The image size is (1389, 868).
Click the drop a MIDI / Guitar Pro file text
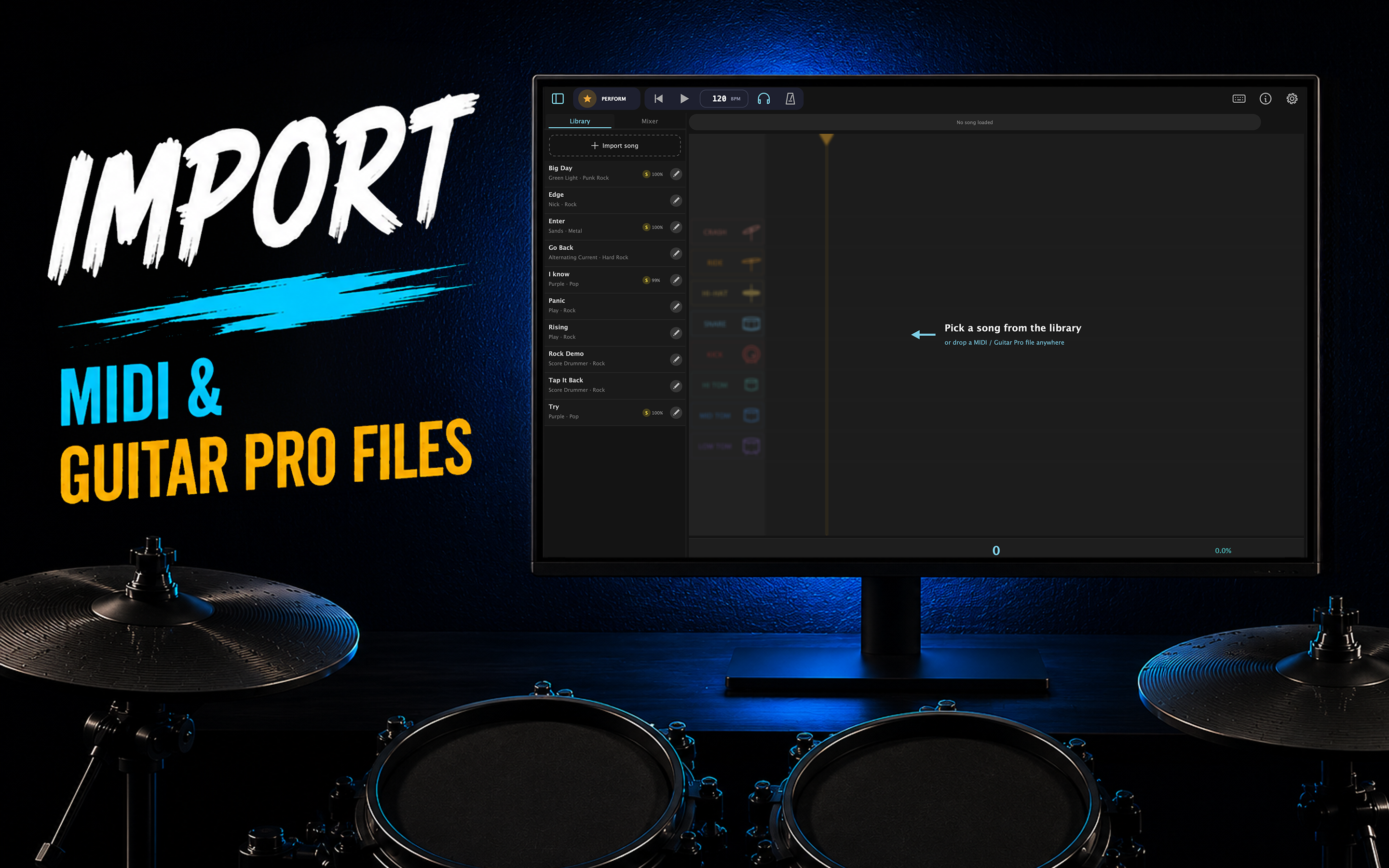point(1004,343)
